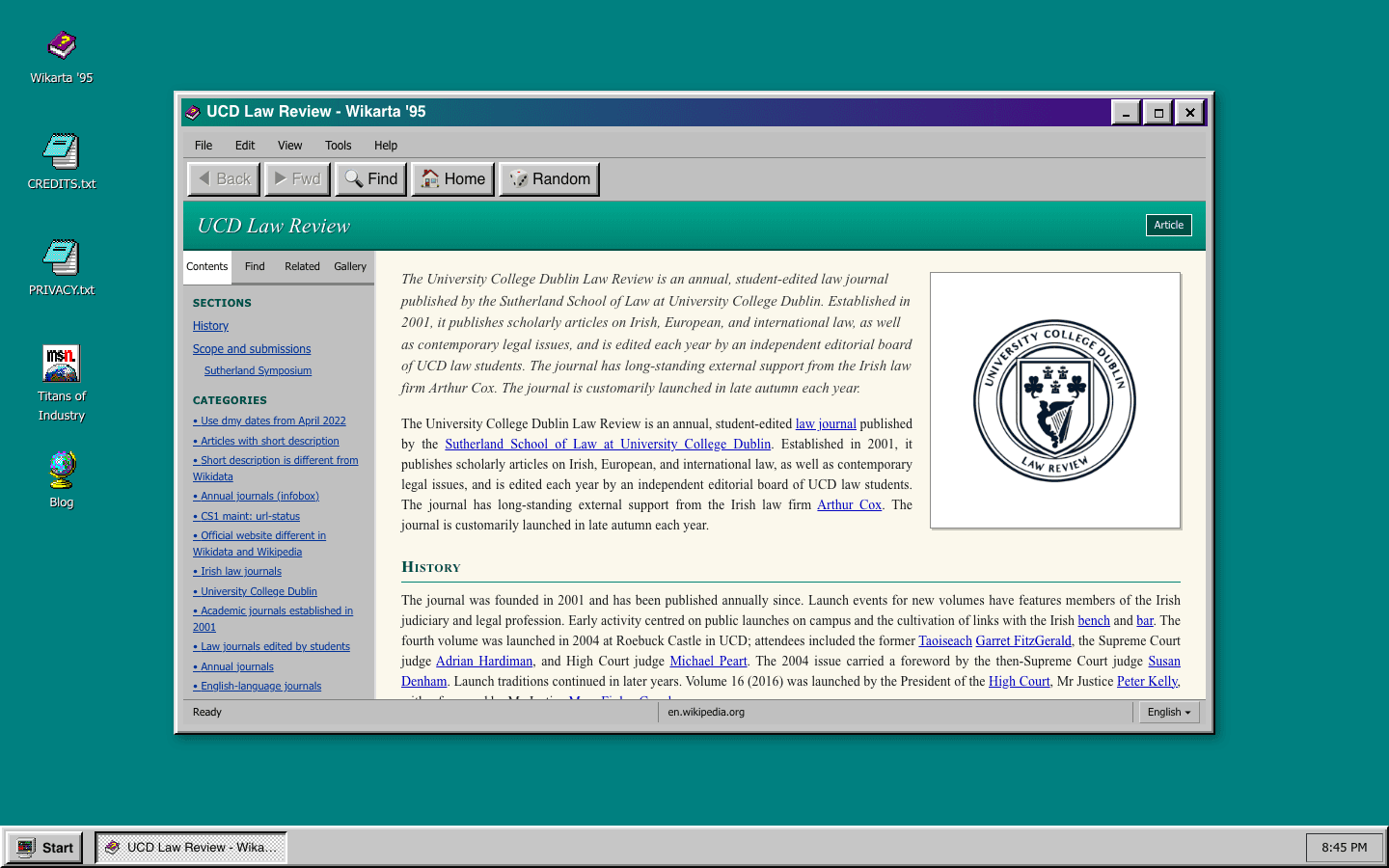Open the Wikarta '95 desktop icon

click(x=62, y=58)
